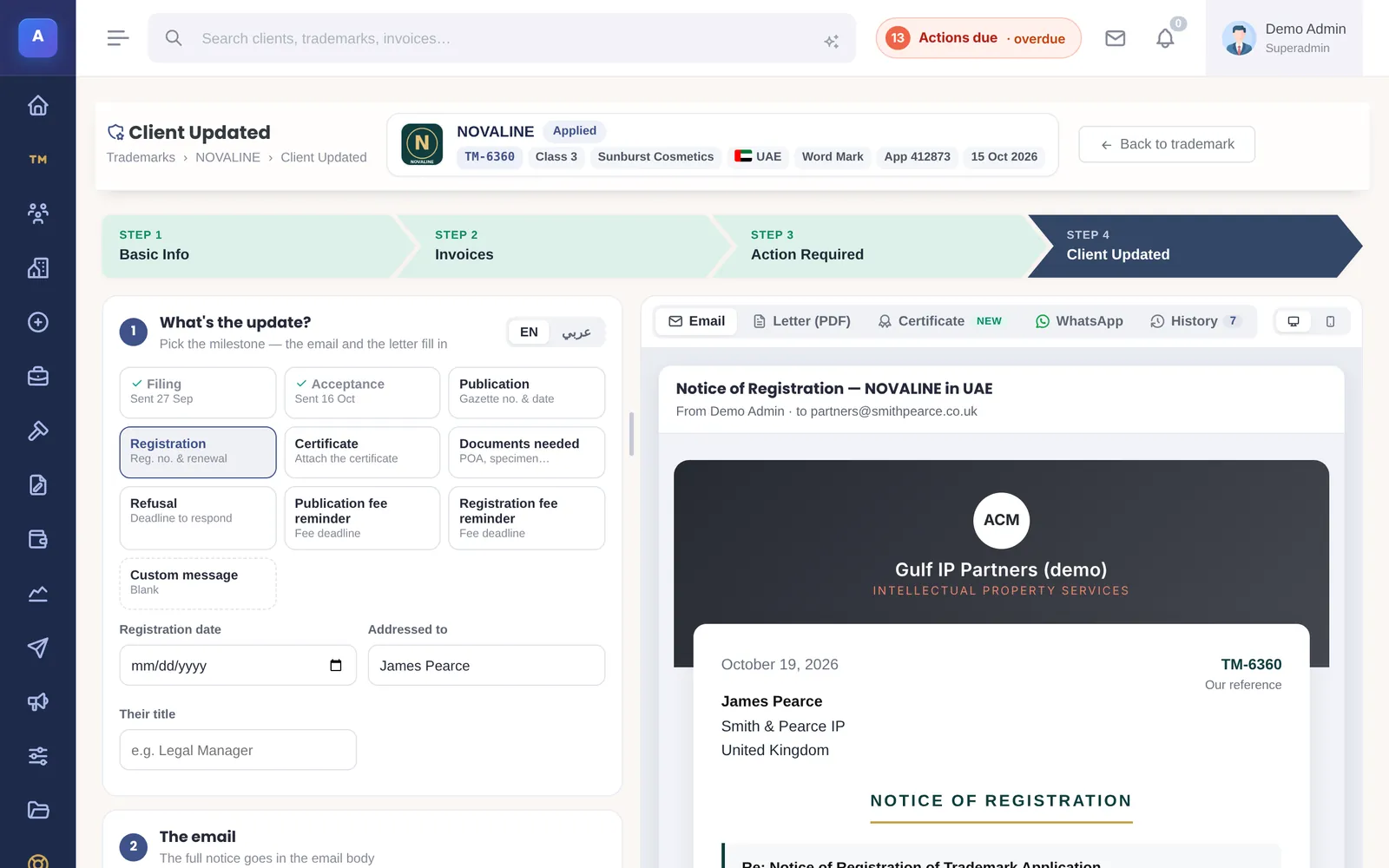Image resolution: width=1389 pixels, height=868 pixels.
Task: Select the Certificate milestone card
Action: click(362, 452)
